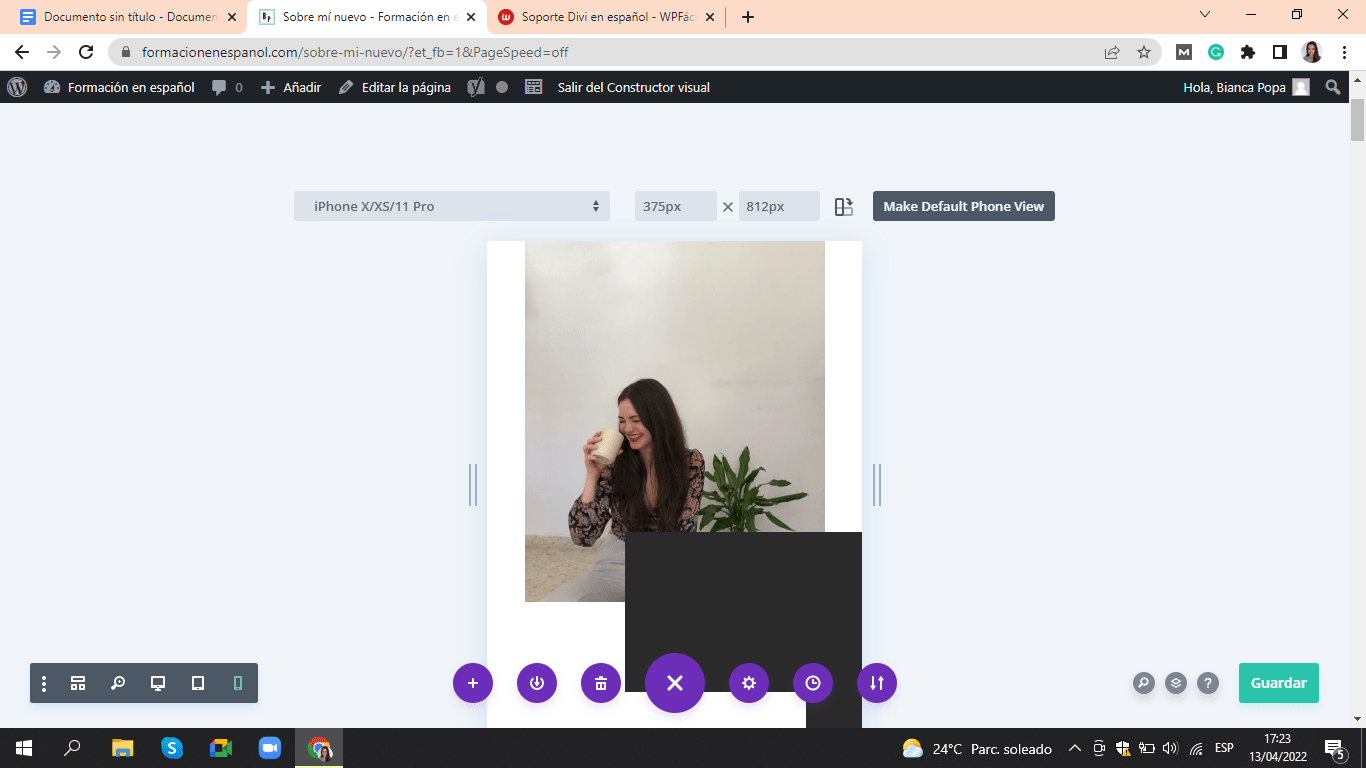This screenshot has width=1366, height=768.
Task: Open Chrome profile avatar
Action: coord(1312,52)
